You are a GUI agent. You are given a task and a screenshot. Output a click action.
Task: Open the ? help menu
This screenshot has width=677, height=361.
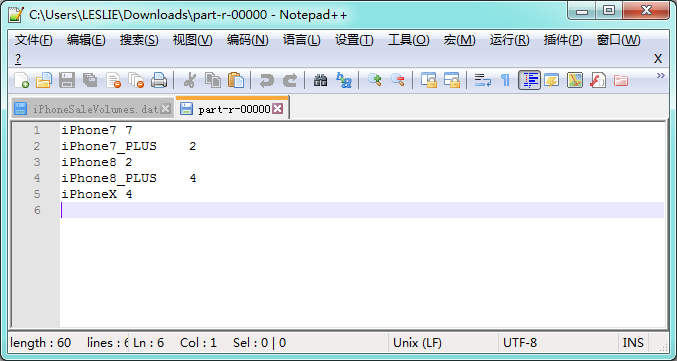click(x=18, y=59)
